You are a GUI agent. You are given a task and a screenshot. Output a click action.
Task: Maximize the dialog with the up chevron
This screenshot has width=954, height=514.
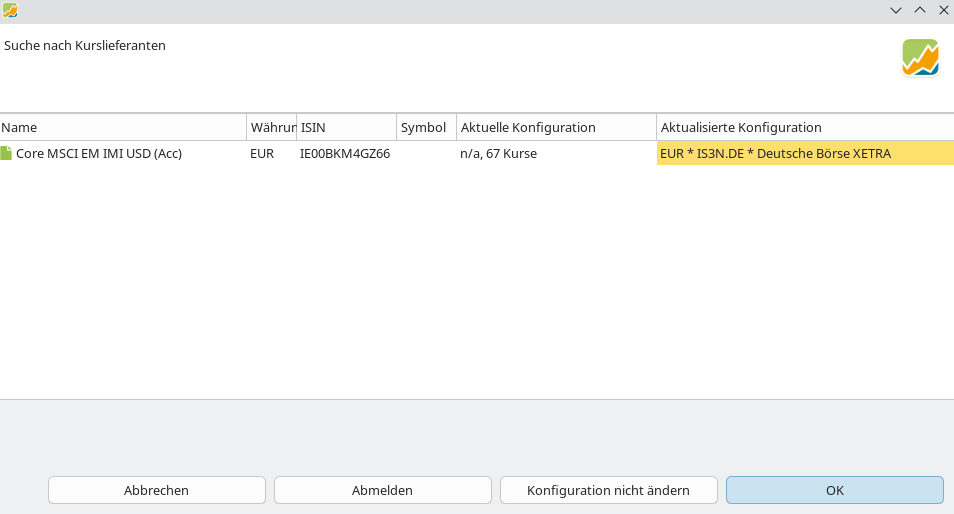920,10
